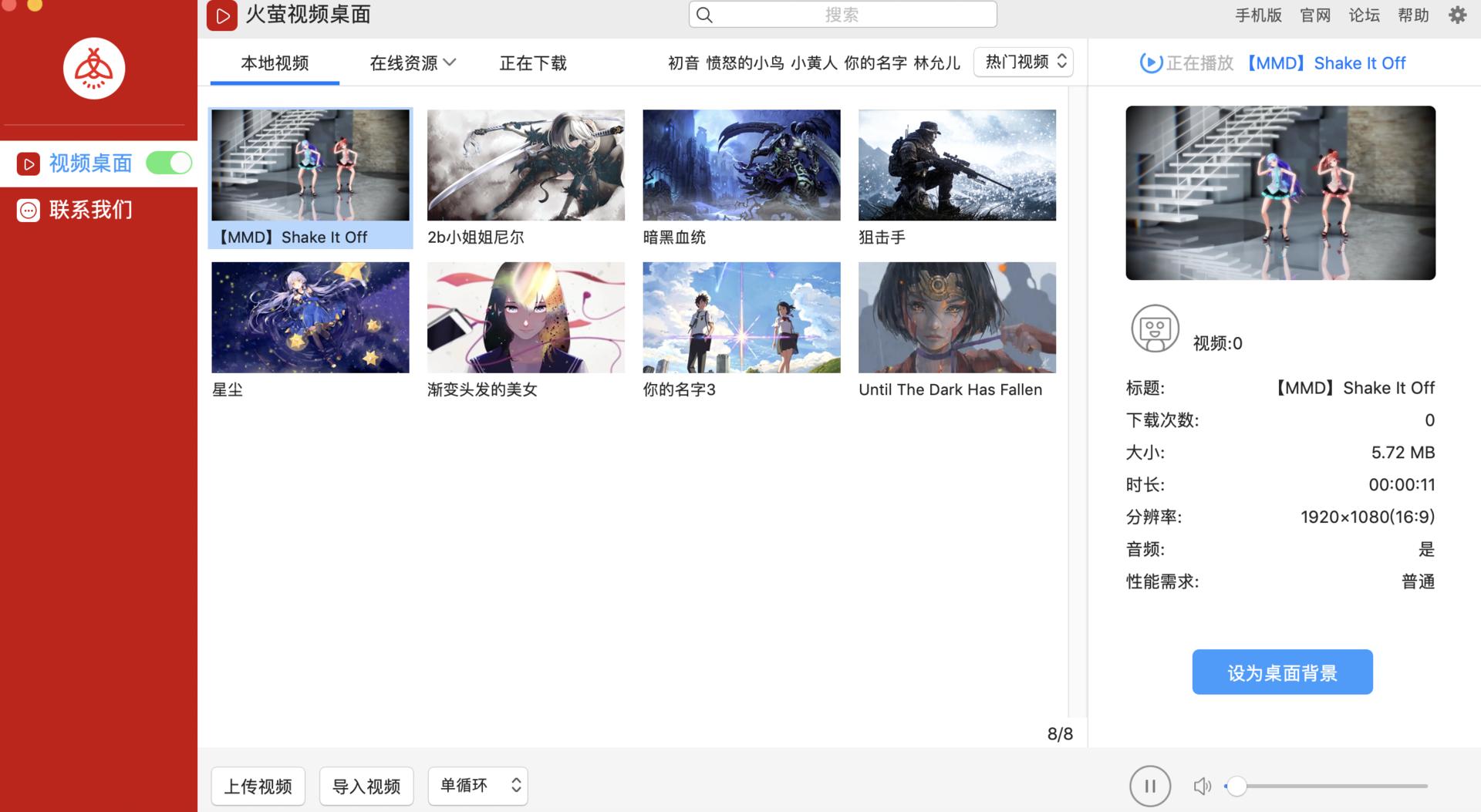Click the firefly logo in the sidebar
1481x812 pixels.
[x=93, y=68]
